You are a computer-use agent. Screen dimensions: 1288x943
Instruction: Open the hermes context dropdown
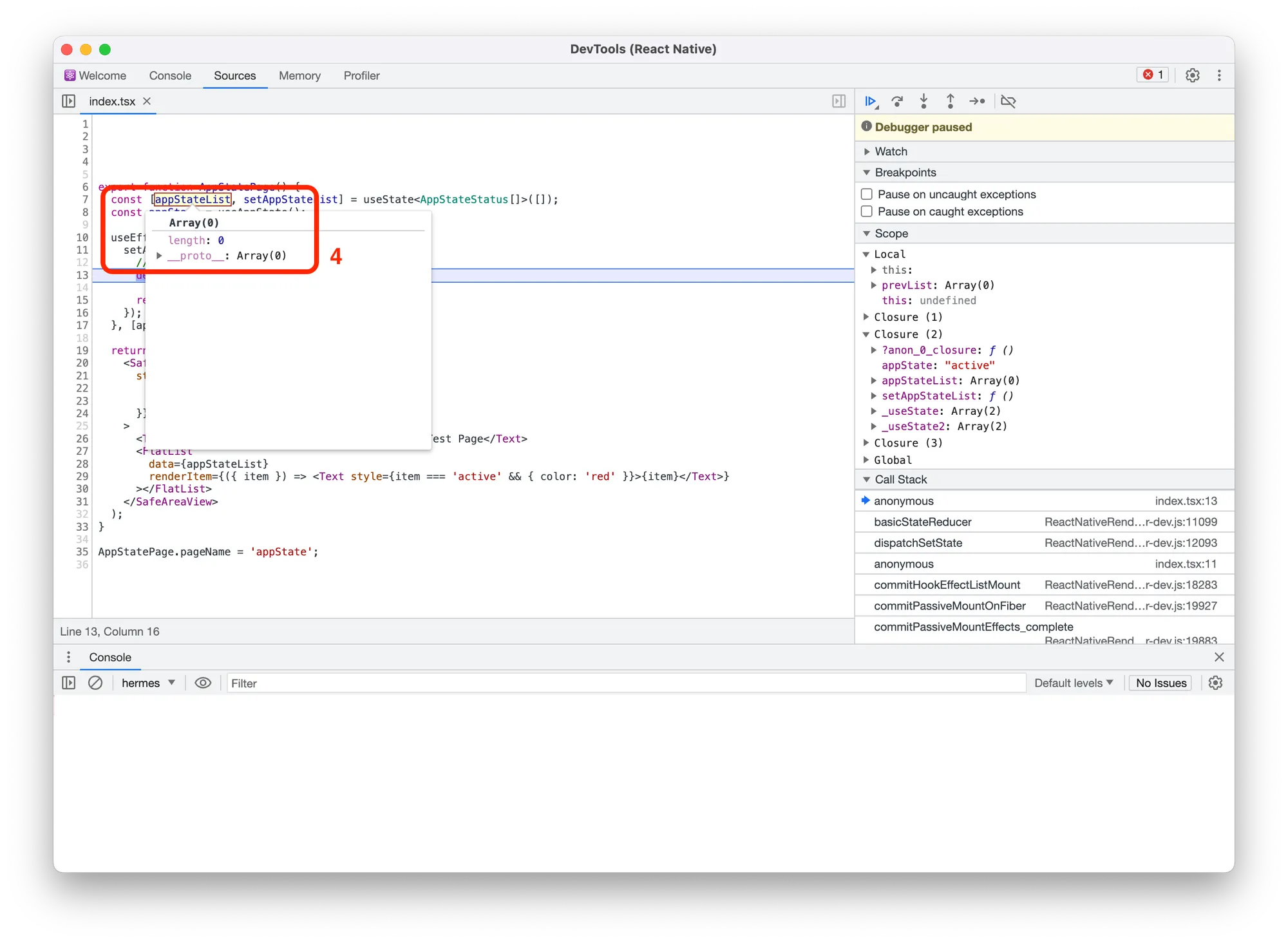pos(148,683)
